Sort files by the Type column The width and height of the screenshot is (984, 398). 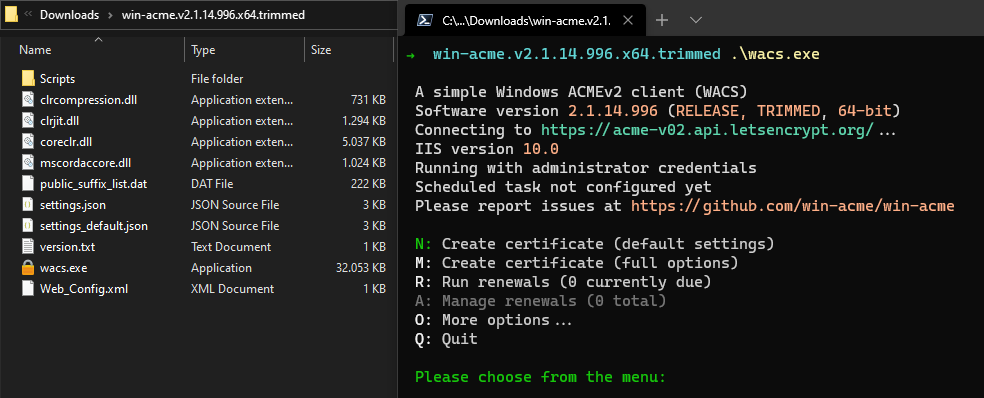[x=203, y=50]
